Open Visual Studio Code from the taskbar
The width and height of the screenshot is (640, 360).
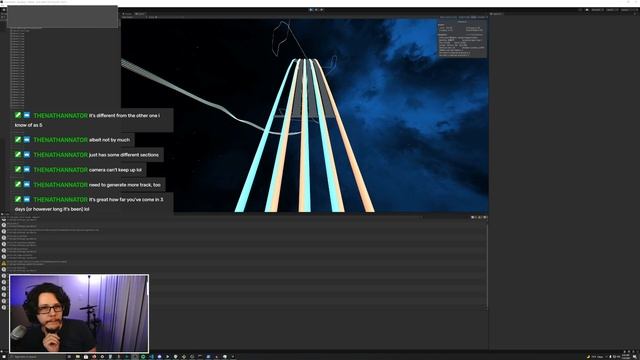pyautogui.click(x=151, y=357)
